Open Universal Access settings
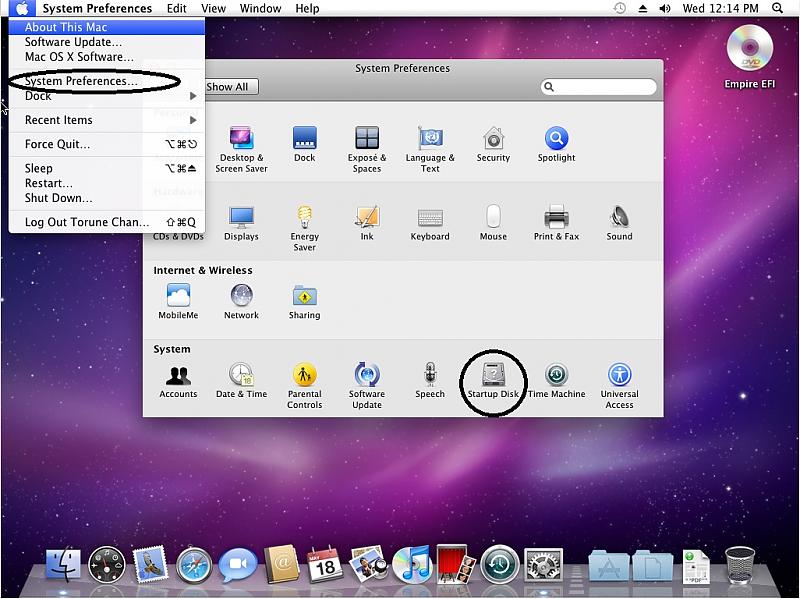 pyautogui.click(x=619, y=376)
